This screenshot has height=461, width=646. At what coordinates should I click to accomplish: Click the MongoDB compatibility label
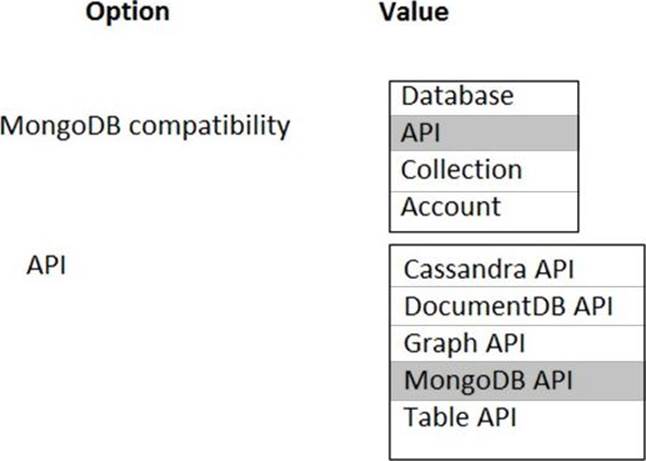(x=146, y=127)
